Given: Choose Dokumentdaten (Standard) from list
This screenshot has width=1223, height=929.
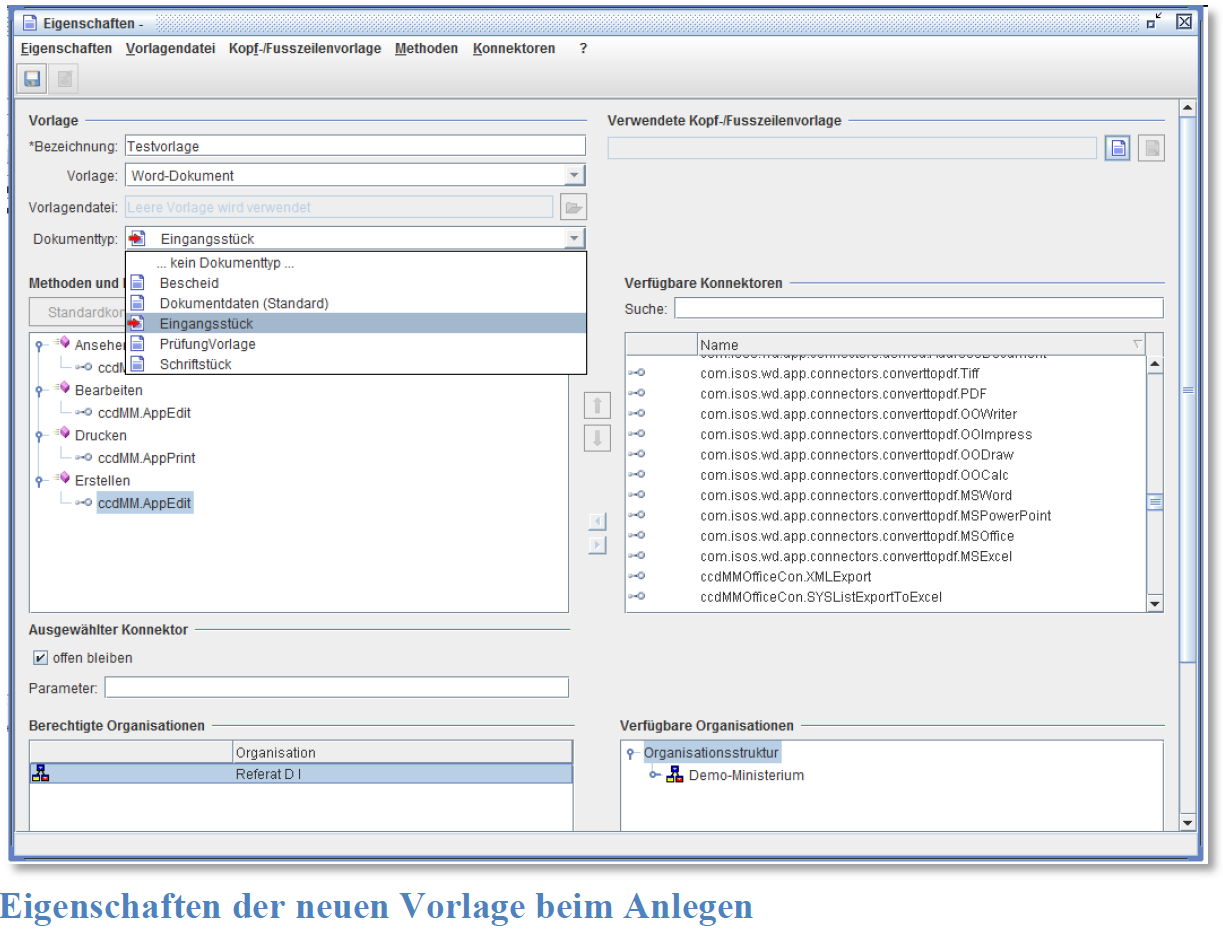Looking at the screenshot, I should click(356, 303).
